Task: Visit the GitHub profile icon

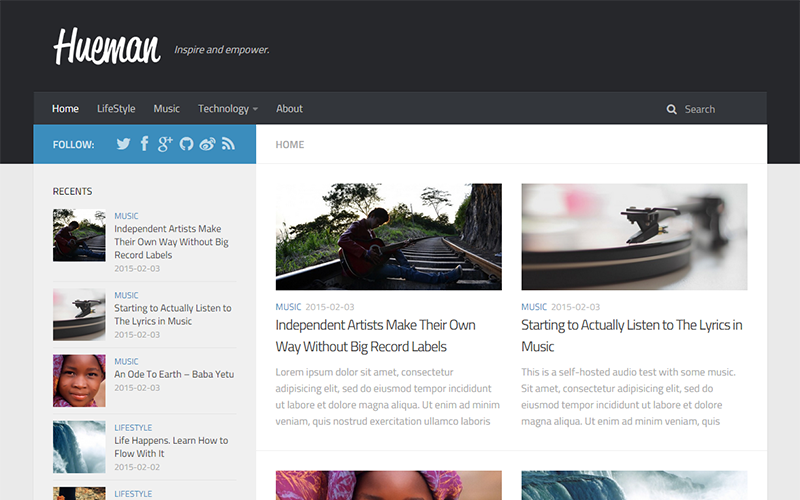Action: click(186, 144)
